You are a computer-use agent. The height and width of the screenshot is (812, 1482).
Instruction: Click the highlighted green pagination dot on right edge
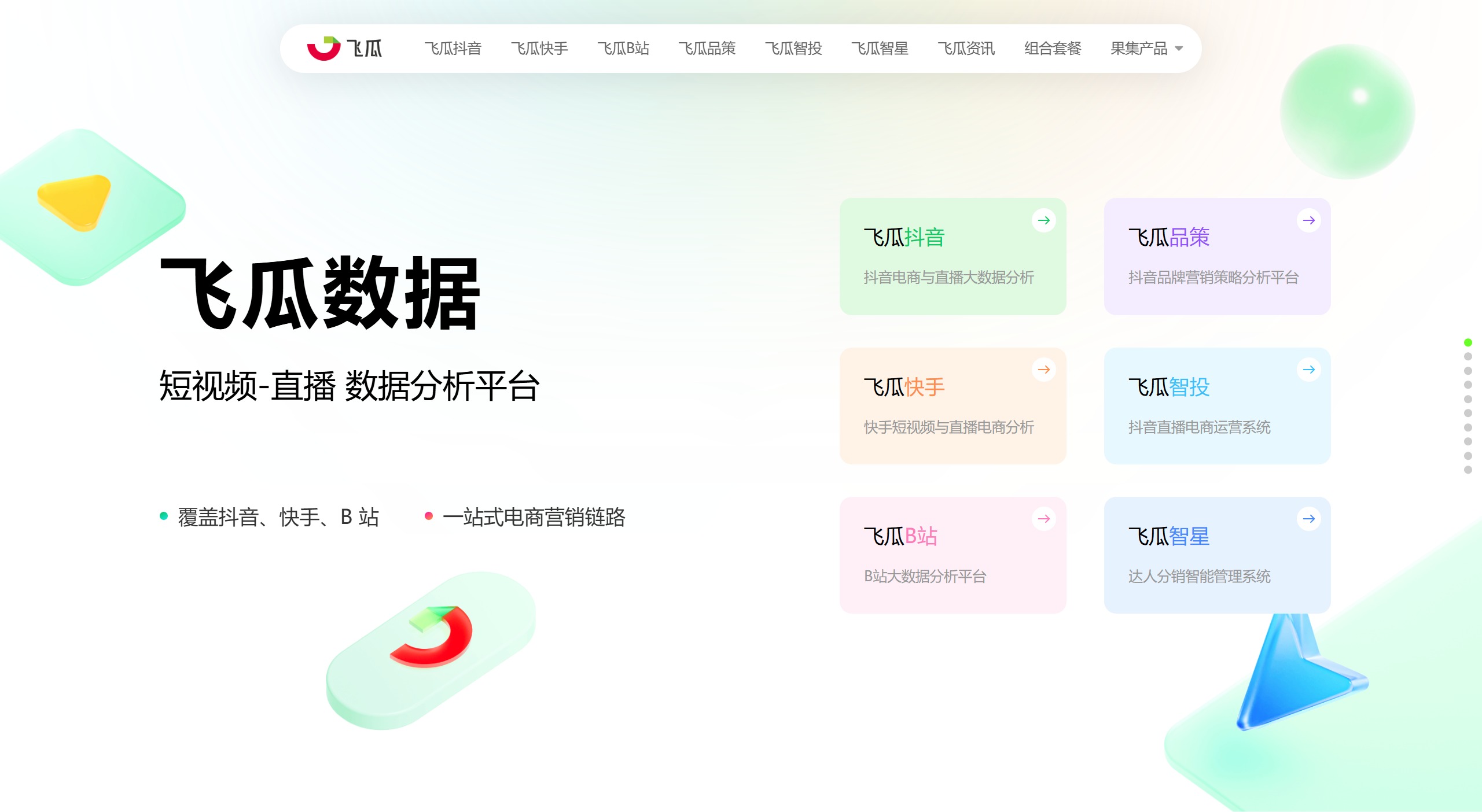click(1468, 342)
